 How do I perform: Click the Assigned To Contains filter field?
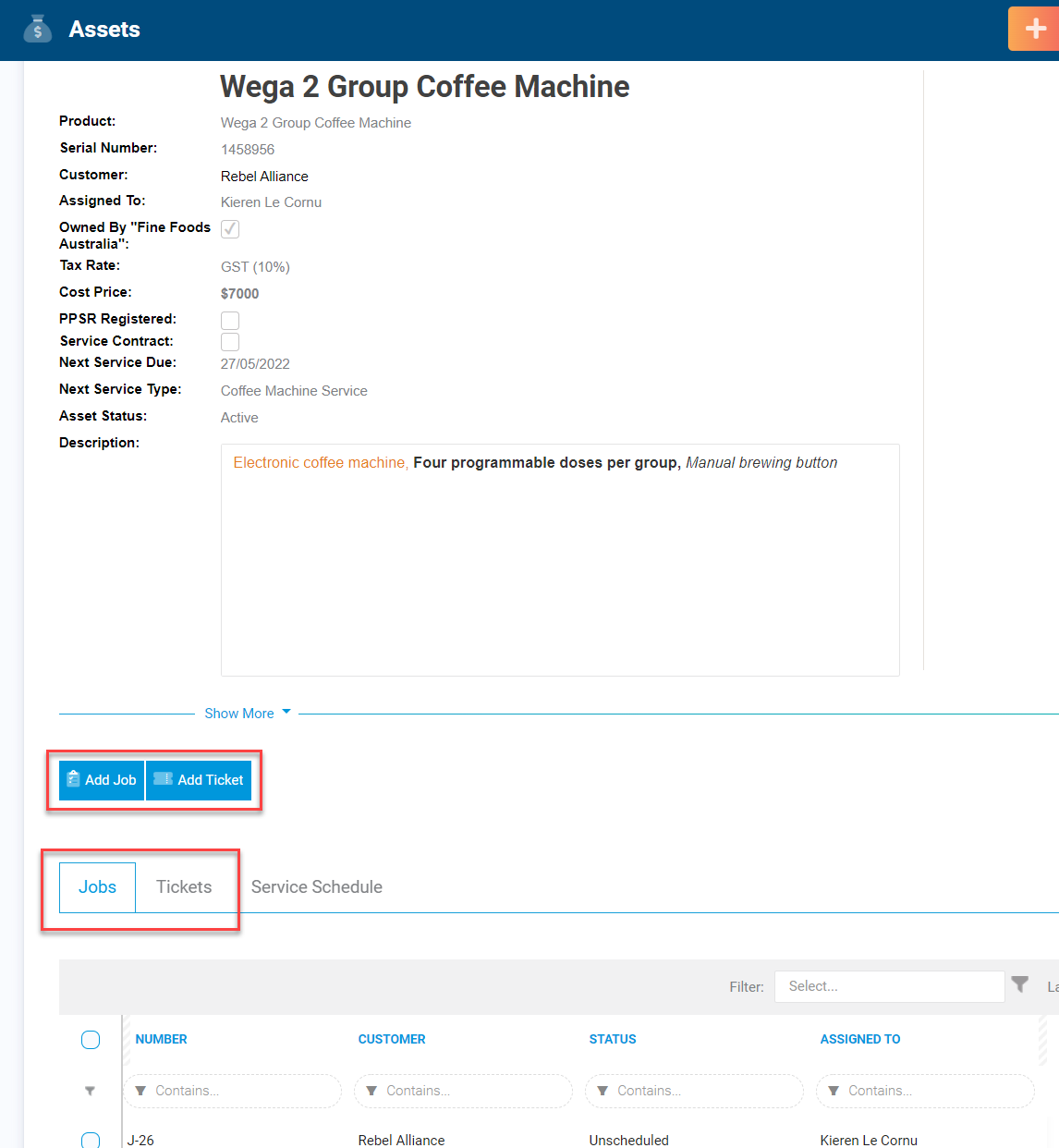tap(926, 1091)
